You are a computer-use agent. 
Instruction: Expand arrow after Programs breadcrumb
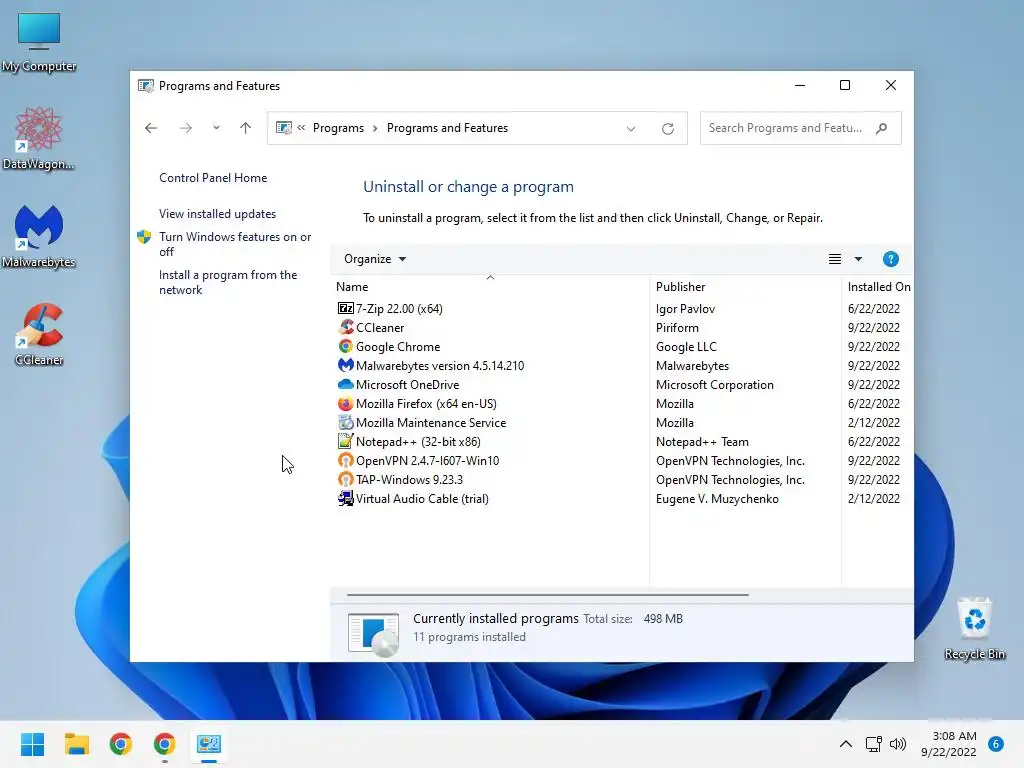pos(375,128)
